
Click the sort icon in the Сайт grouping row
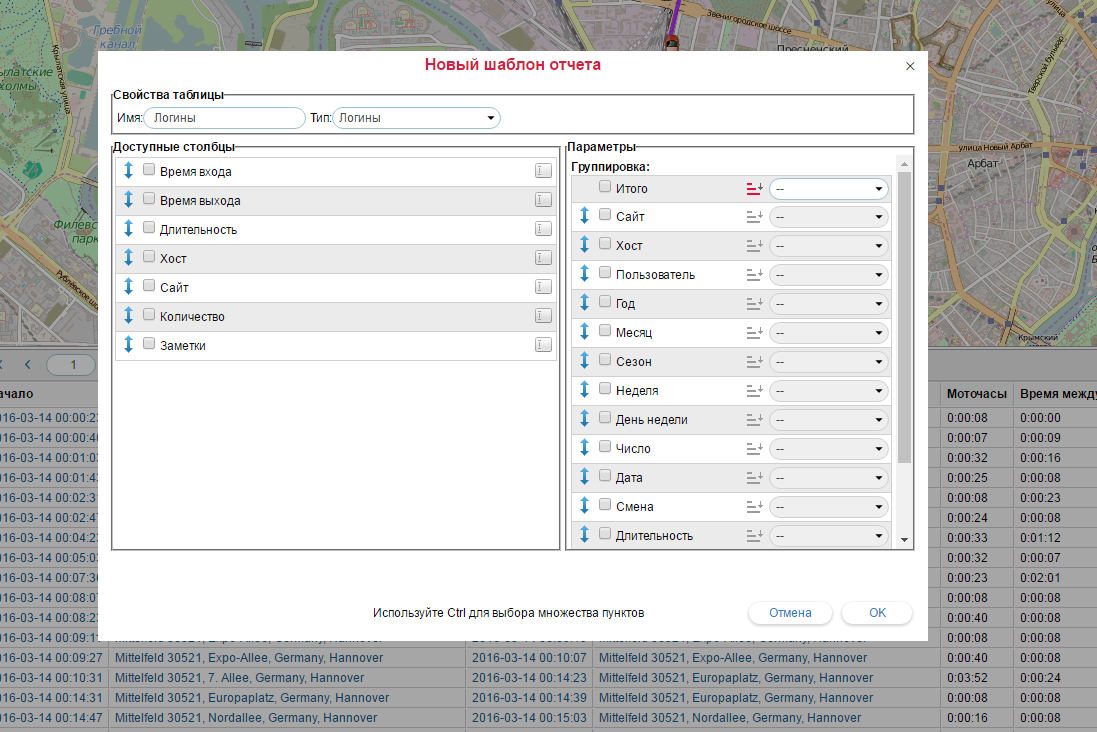(754, 217)
